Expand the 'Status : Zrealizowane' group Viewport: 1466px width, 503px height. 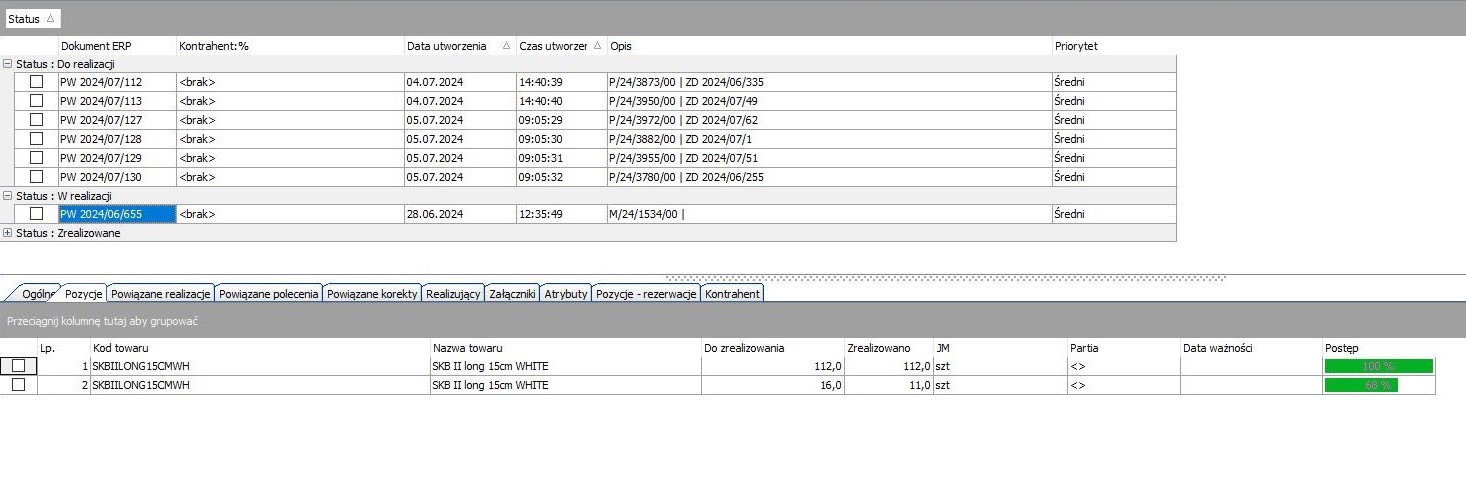click(7, 233)
